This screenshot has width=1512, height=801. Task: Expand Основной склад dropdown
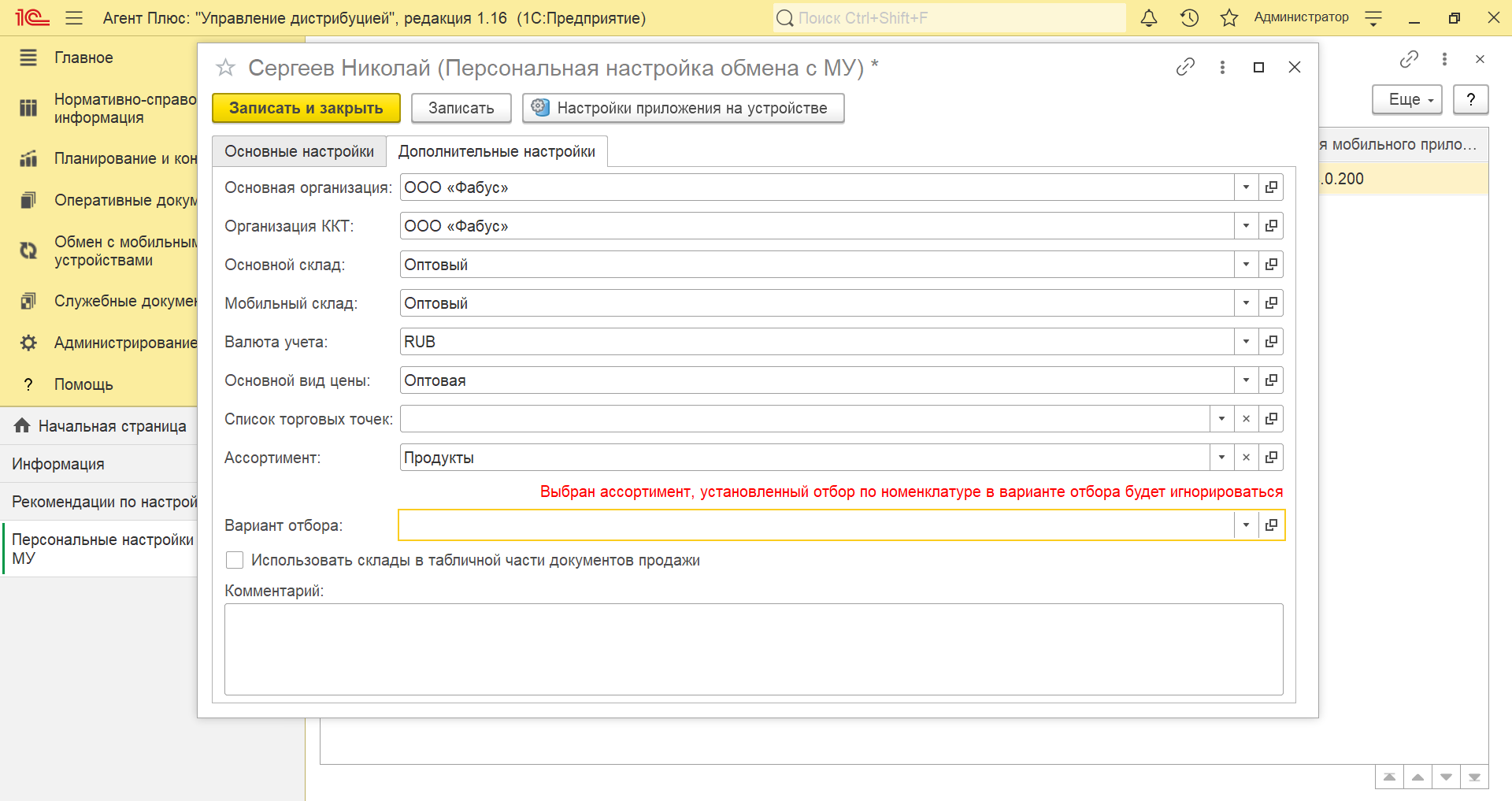pos(1246,265)
